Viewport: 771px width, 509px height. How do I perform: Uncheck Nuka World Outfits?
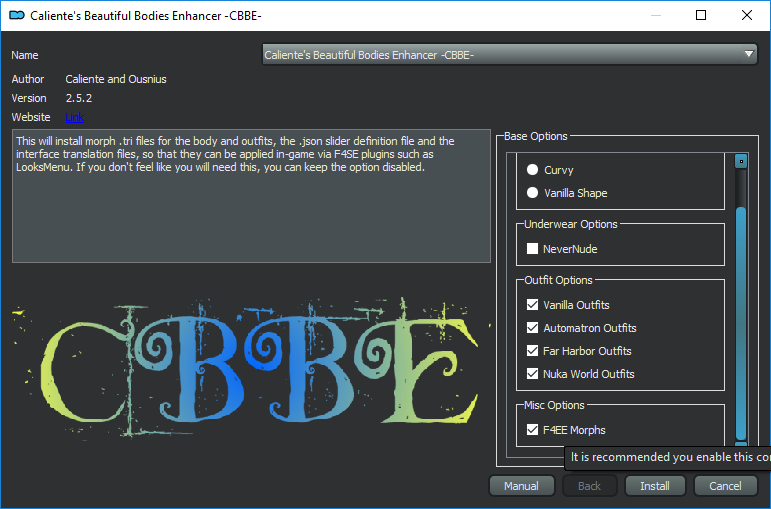pos(533,374)
